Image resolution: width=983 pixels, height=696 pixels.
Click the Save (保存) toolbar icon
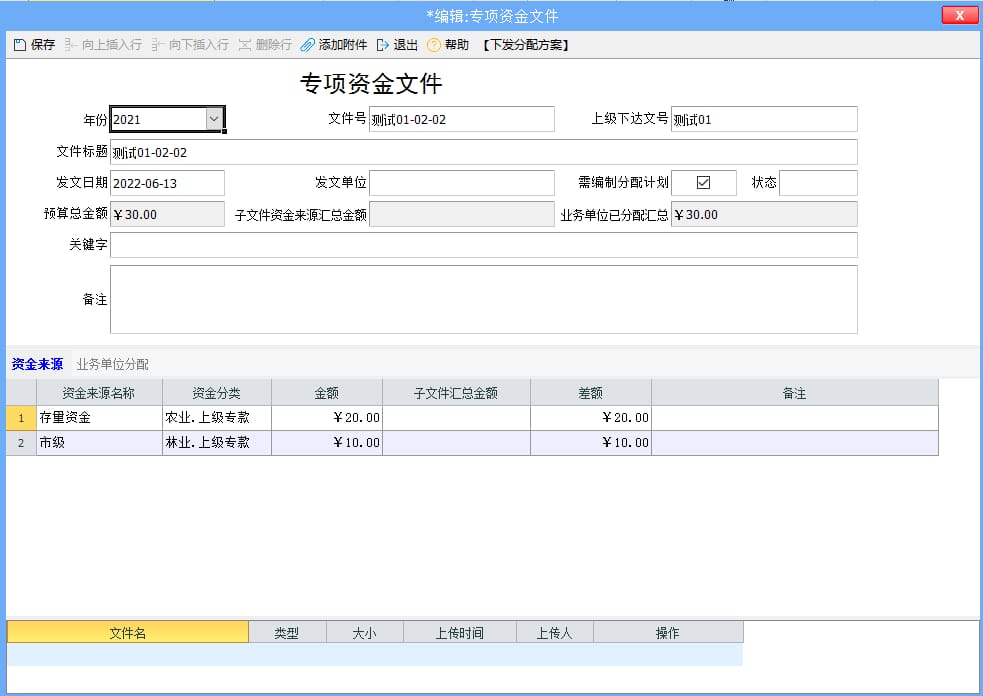[20, 45]
